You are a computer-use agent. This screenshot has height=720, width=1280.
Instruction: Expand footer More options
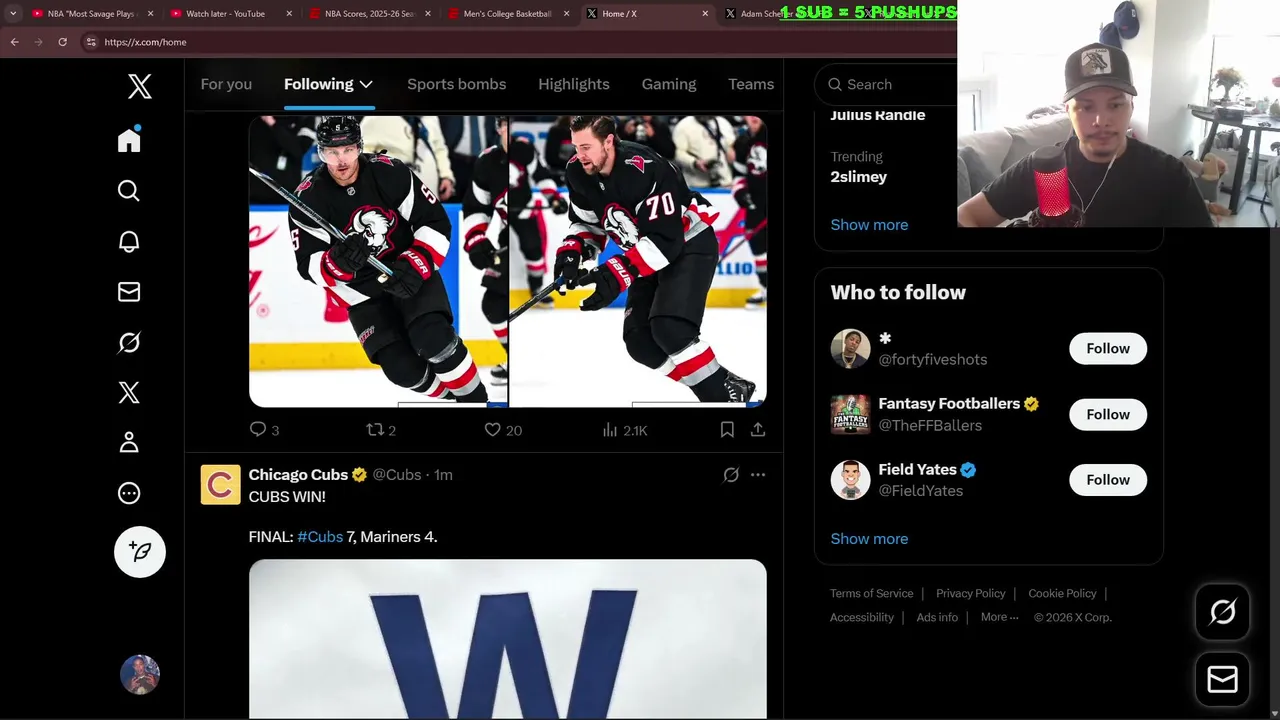click(x=999, y=617)
